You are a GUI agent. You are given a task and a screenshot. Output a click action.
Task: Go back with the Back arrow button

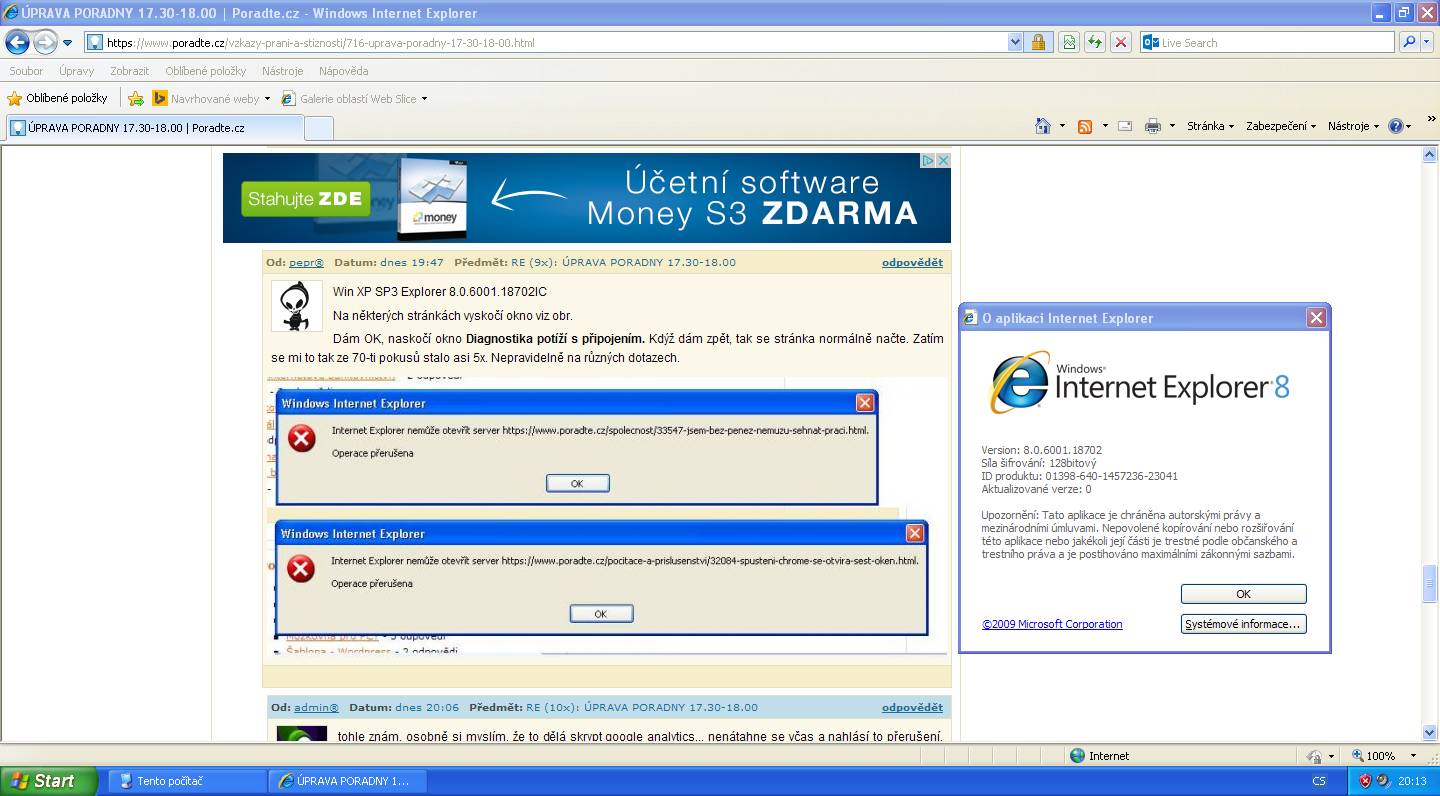17,42
